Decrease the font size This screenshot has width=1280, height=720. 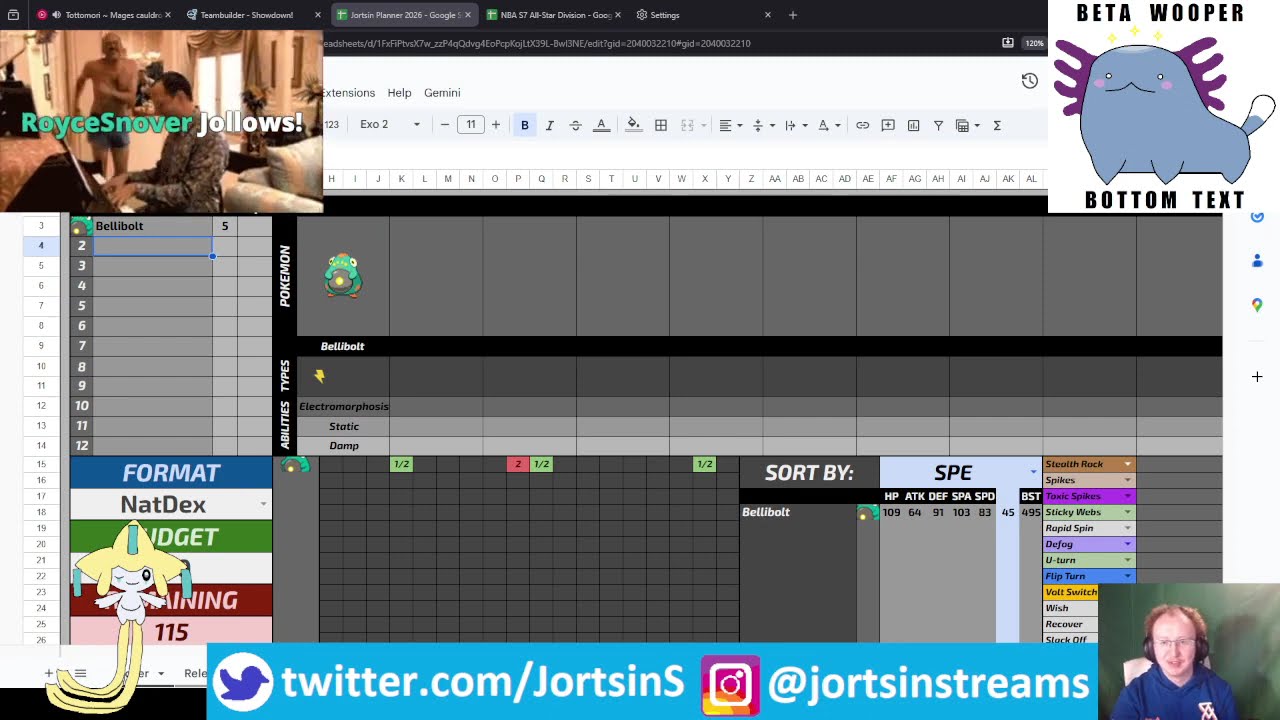click(445, 125)
